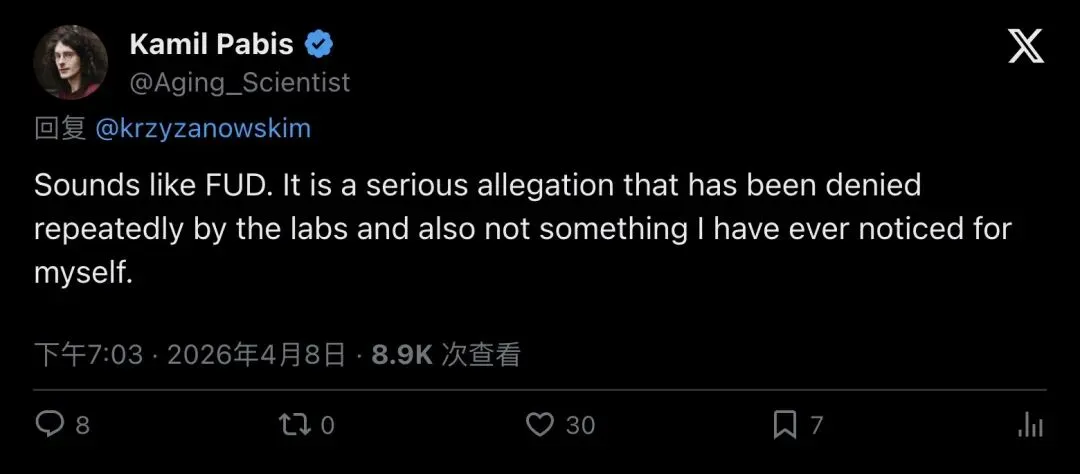Bookmark this post using the bookmark icon
Viewport: 1080px width, 474px height.
click(x=785, y=425)
